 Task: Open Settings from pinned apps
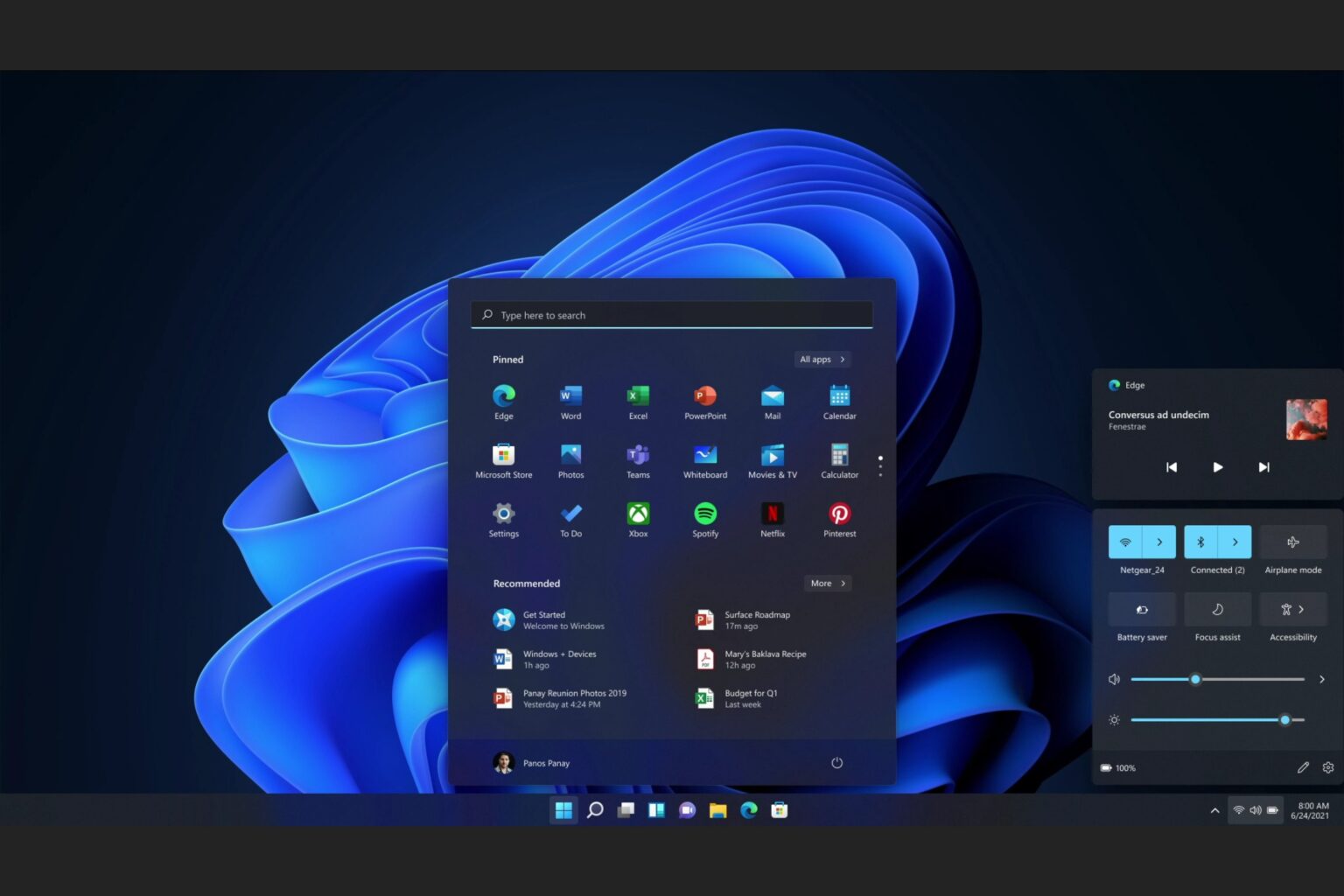pyautogui.click(x=504, y=519)
